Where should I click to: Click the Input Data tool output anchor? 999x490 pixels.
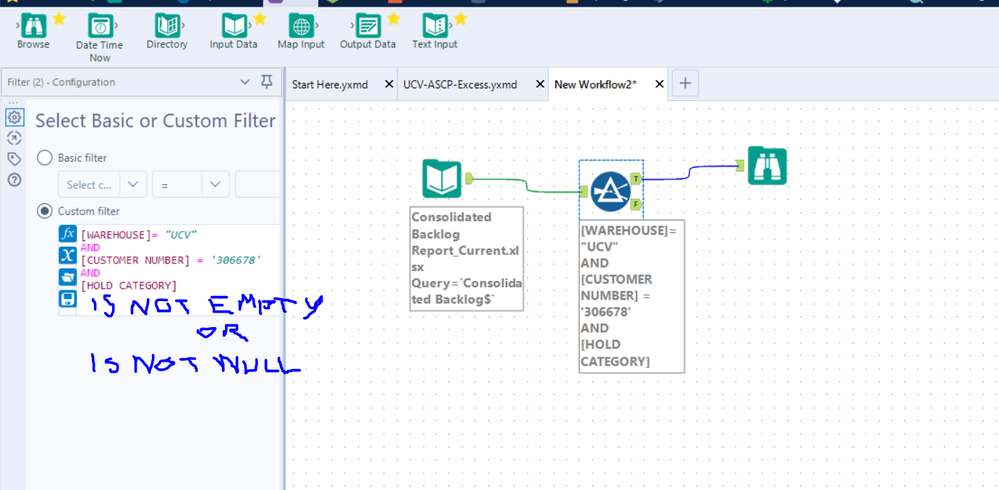coord(468,178)
